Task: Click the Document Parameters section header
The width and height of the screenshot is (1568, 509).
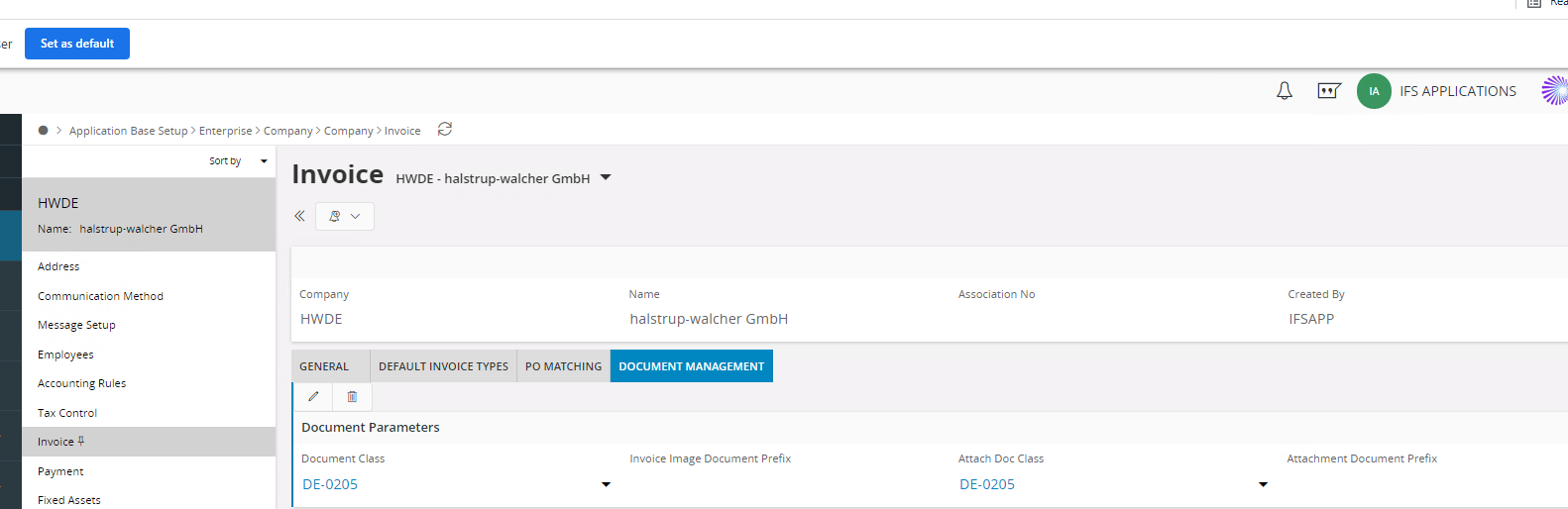Action: 371,427
